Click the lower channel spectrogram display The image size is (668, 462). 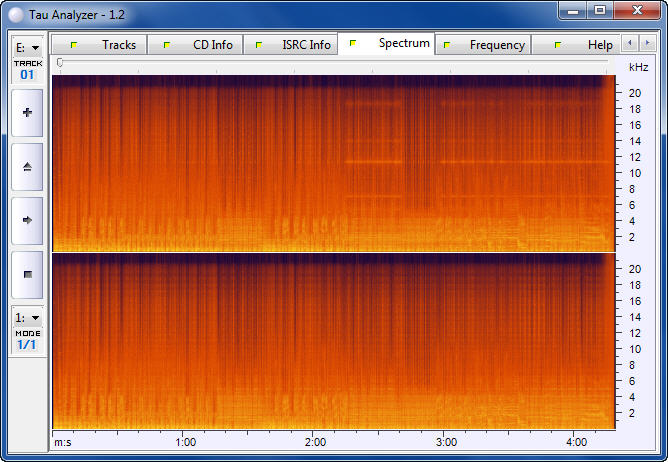click(x=332, y=341)
